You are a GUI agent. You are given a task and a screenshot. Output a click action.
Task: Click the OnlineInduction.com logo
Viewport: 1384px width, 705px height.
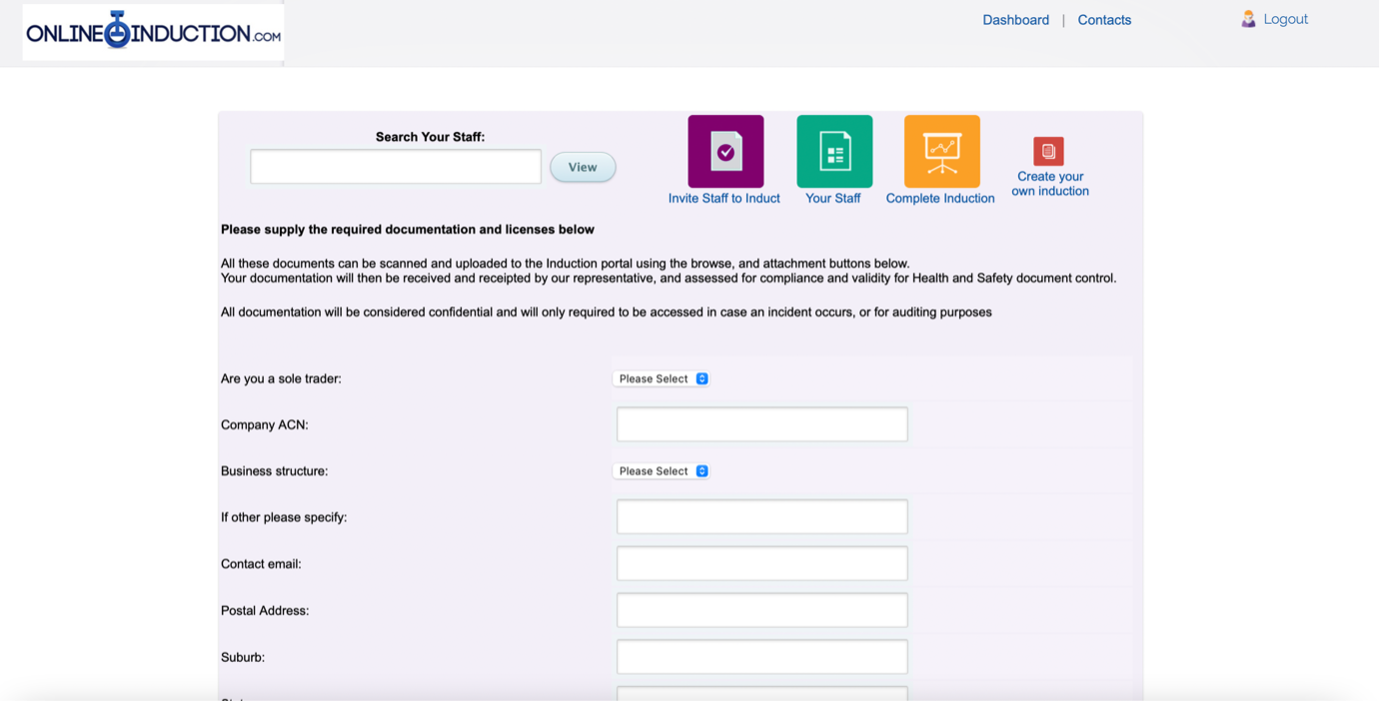click(153, 32)
